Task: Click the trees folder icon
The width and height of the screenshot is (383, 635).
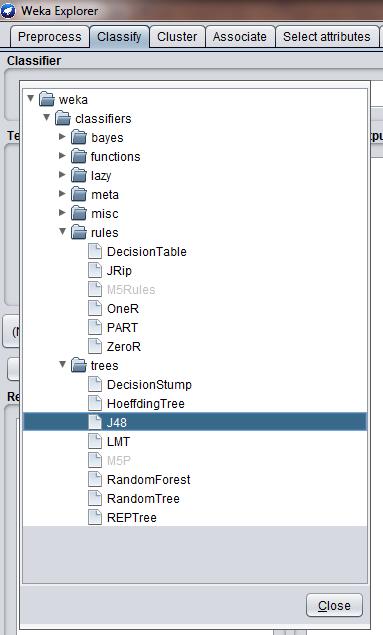Action: click(79, 365)
